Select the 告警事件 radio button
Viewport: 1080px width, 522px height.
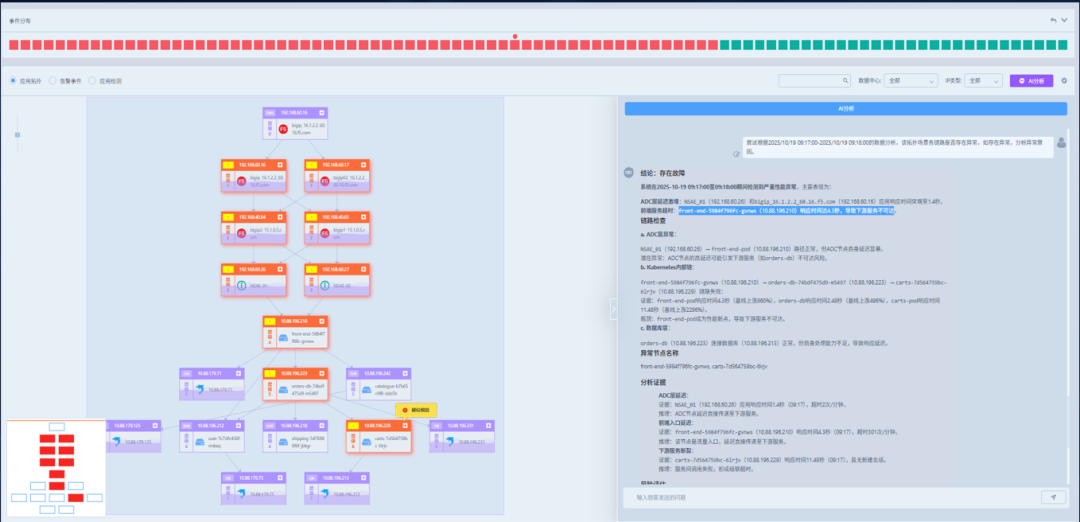[x=53, y=81]
